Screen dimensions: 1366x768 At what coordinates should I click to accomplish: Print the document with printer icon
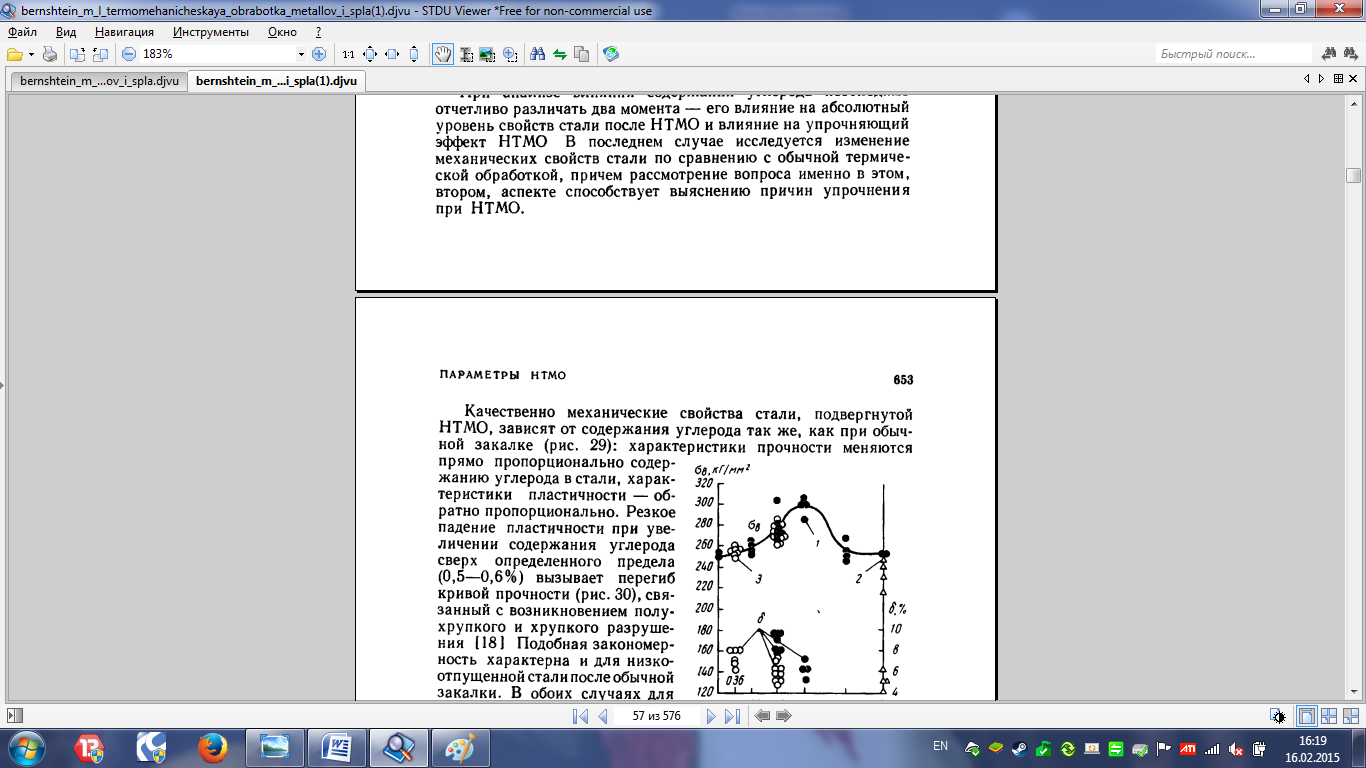(49, 54)
